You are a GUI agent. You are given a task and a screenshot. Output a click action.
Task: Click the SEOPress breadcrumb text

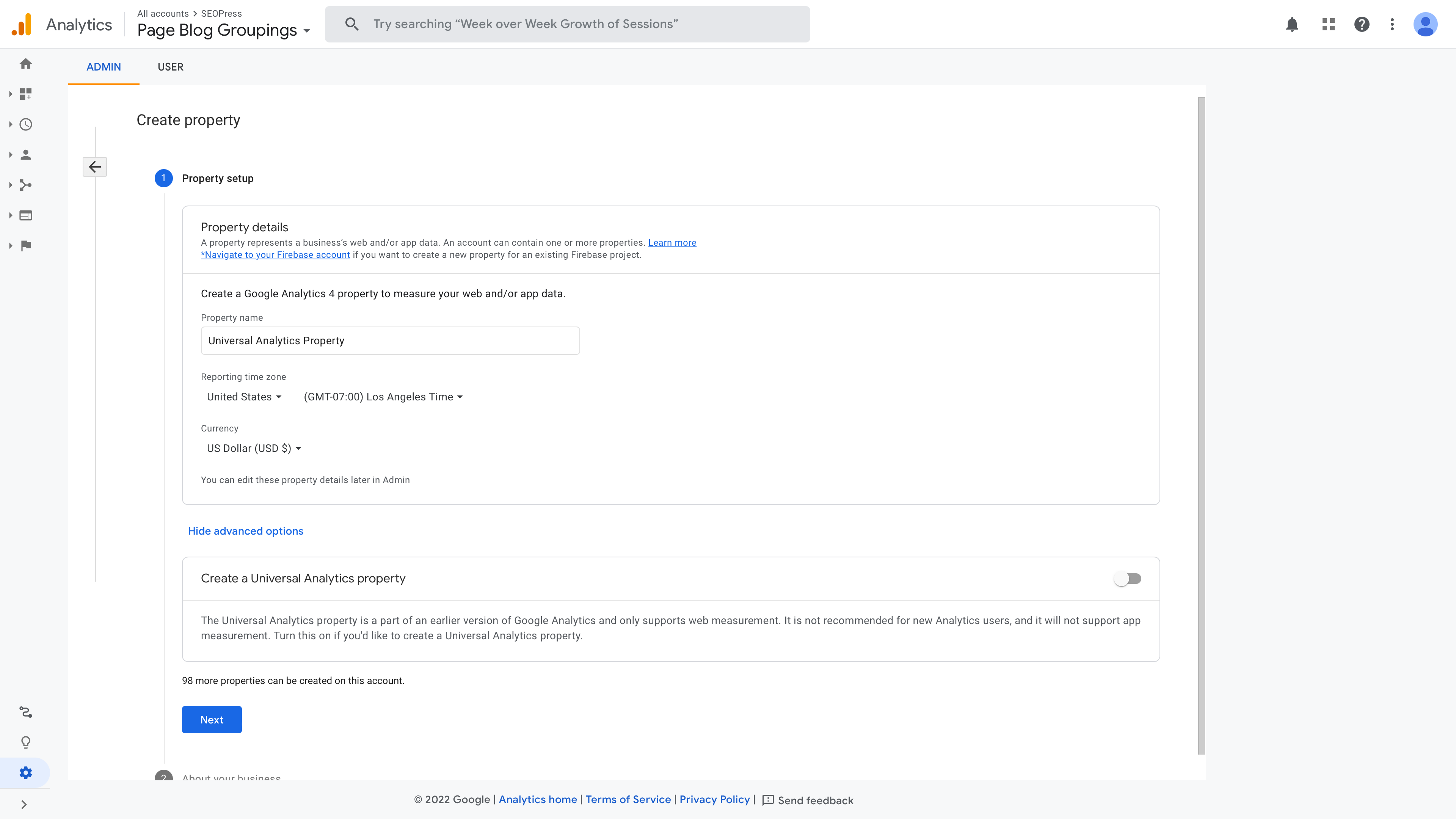click(221, 14)
